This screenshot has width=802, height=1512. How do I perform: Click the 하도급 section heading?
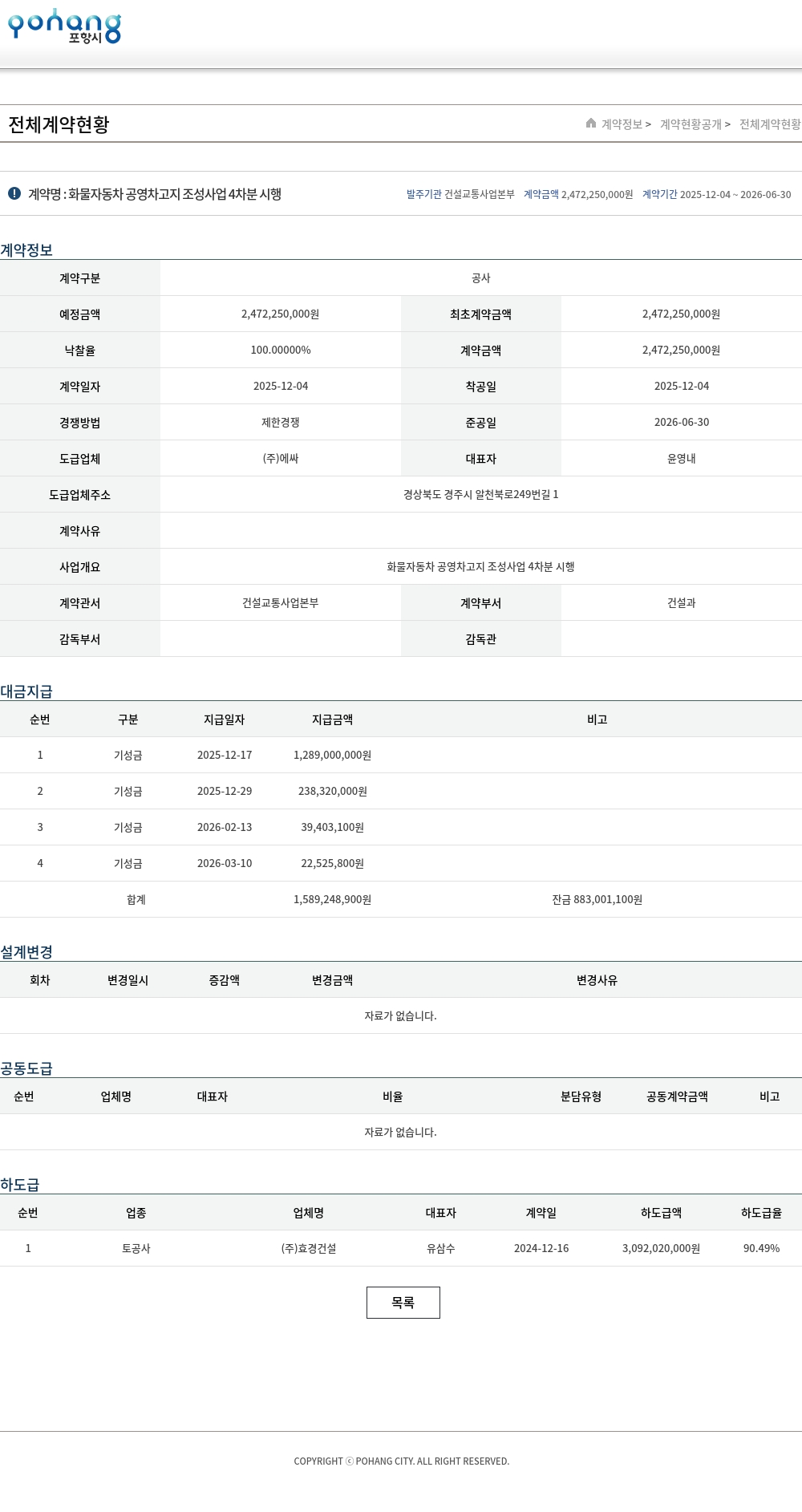(x=20, y=1185)
